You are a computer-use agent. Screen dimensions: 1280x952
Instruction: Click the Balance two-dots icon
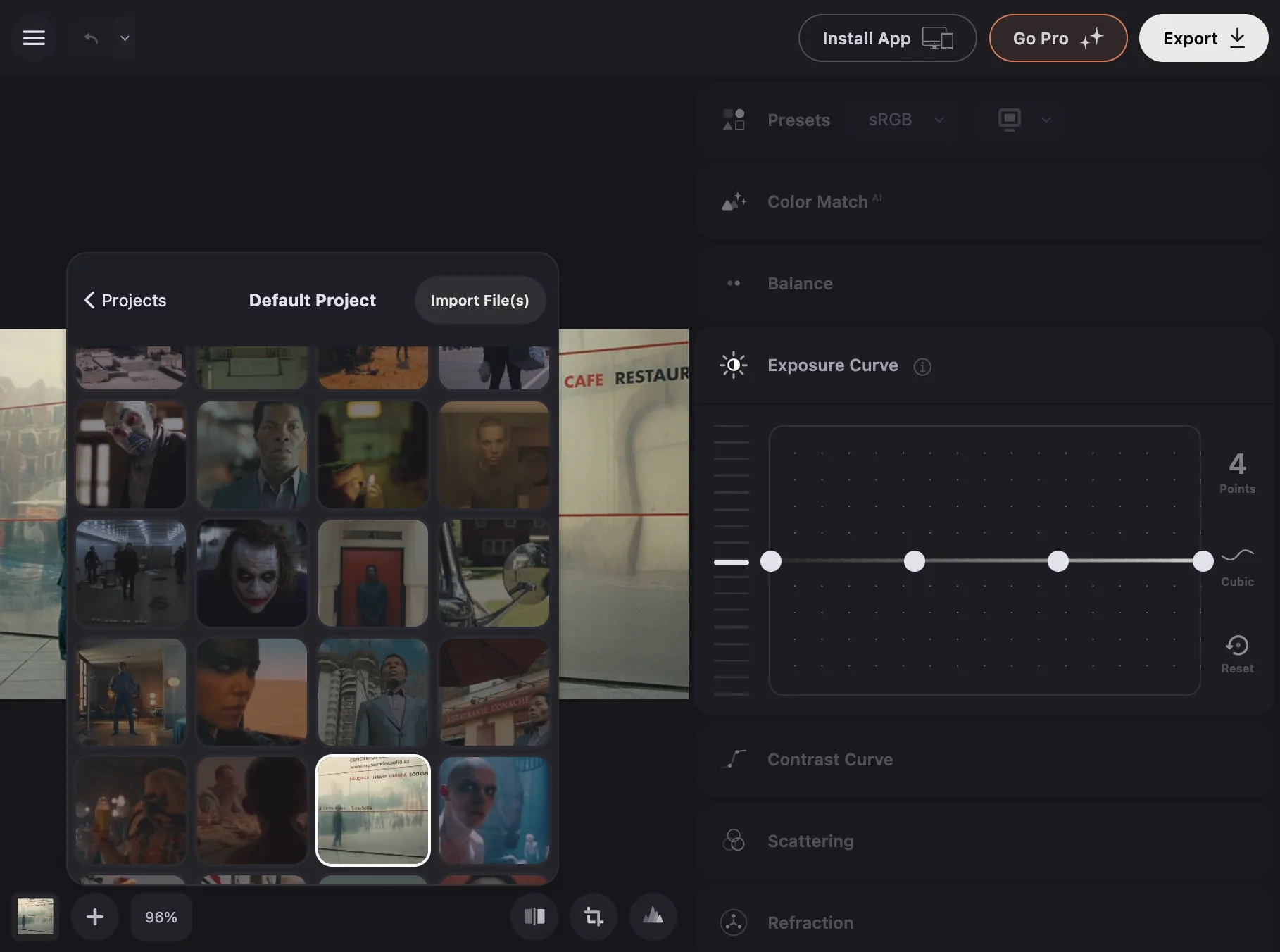tap(734, 283)
